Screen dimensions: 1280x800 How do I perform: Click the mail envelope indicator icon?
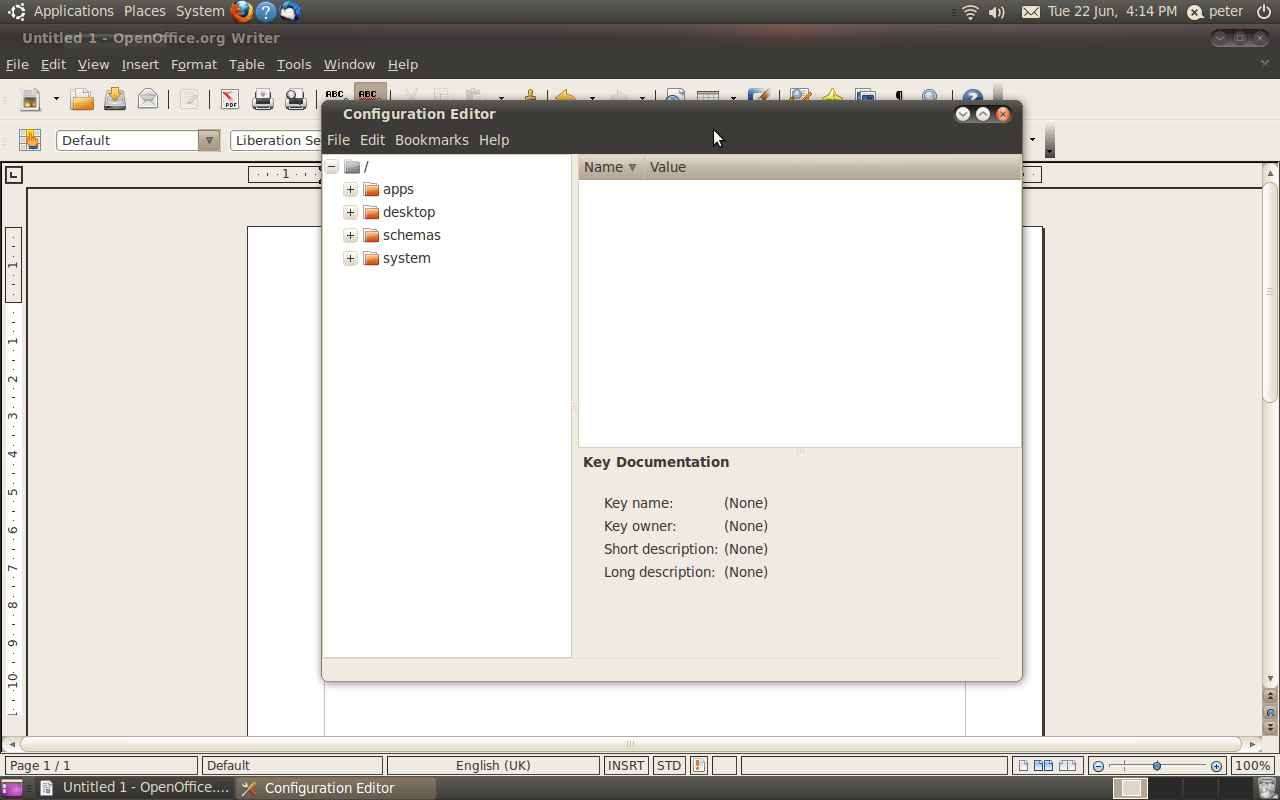pyautogui.click(x=1030, y=12)
